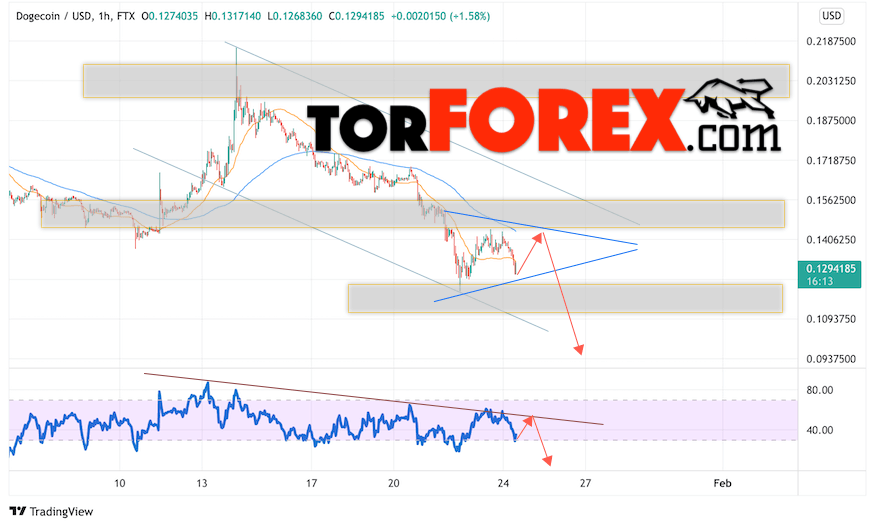Click the low price value L0.1268360
This screenshot has height=527, width=875.
click(x=295, y=16)
